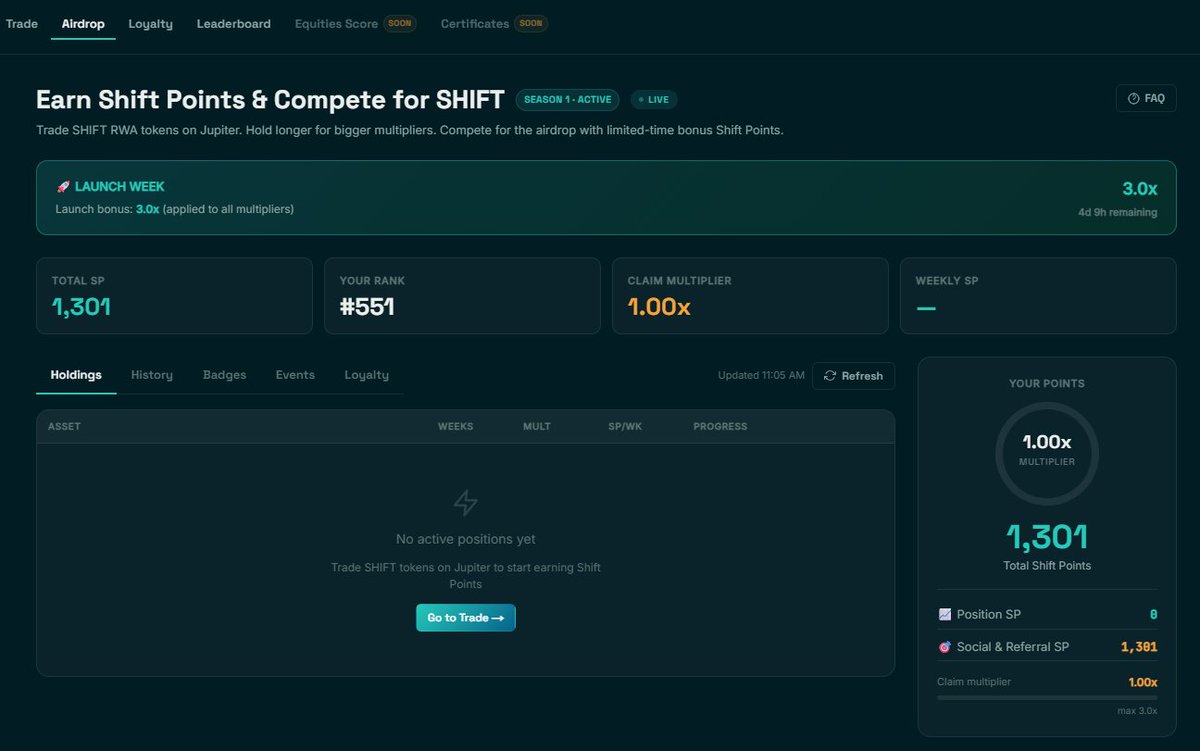
Task: Click the lightning bolt empty-state icon
Action: [466, 503]
